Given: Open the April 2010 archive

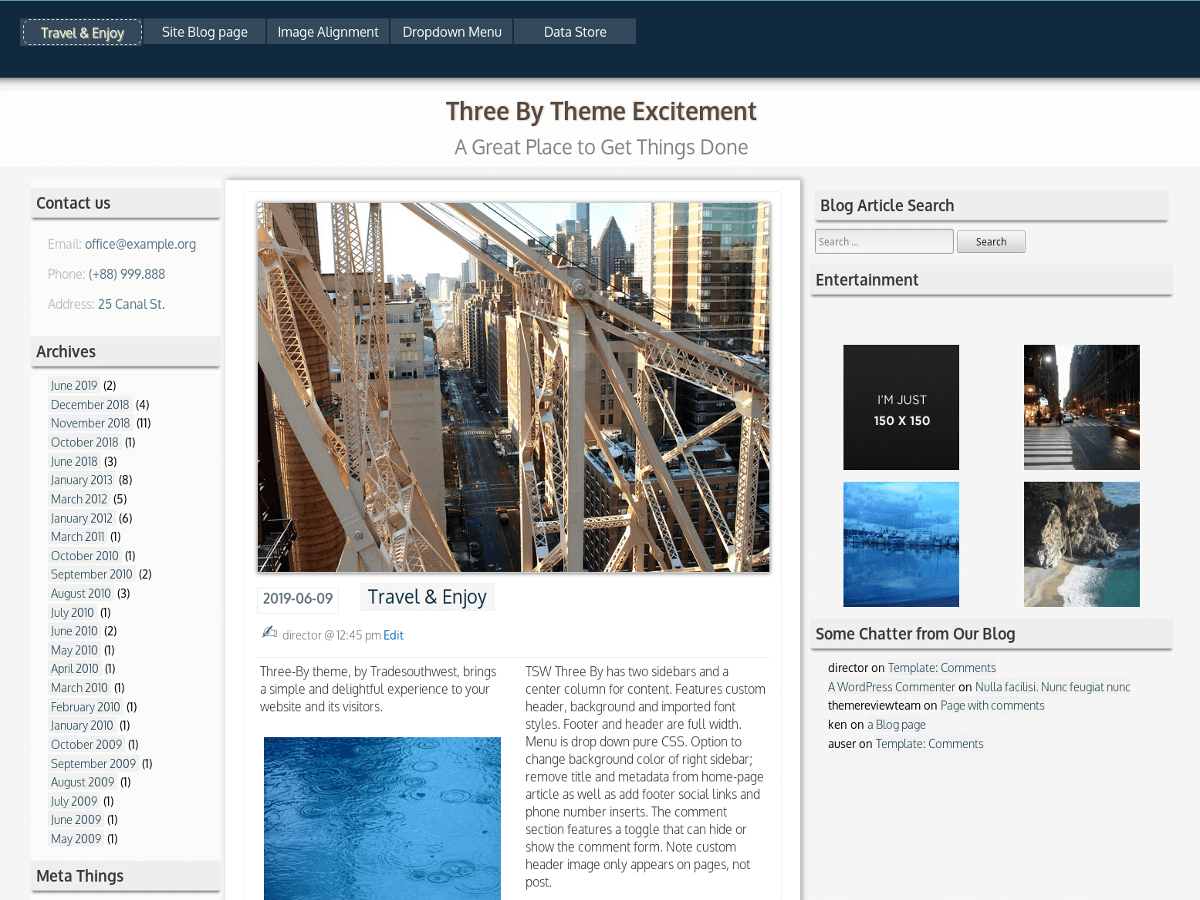Looking at the screenshot, I should [x=75, y=669].
